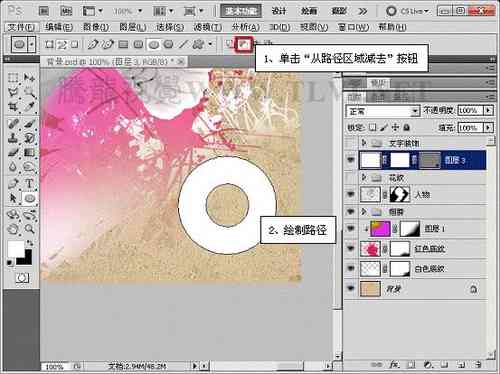Open the opacity slider arrow
The width and height of the screenshot is (500, 374).
point(489,110)
